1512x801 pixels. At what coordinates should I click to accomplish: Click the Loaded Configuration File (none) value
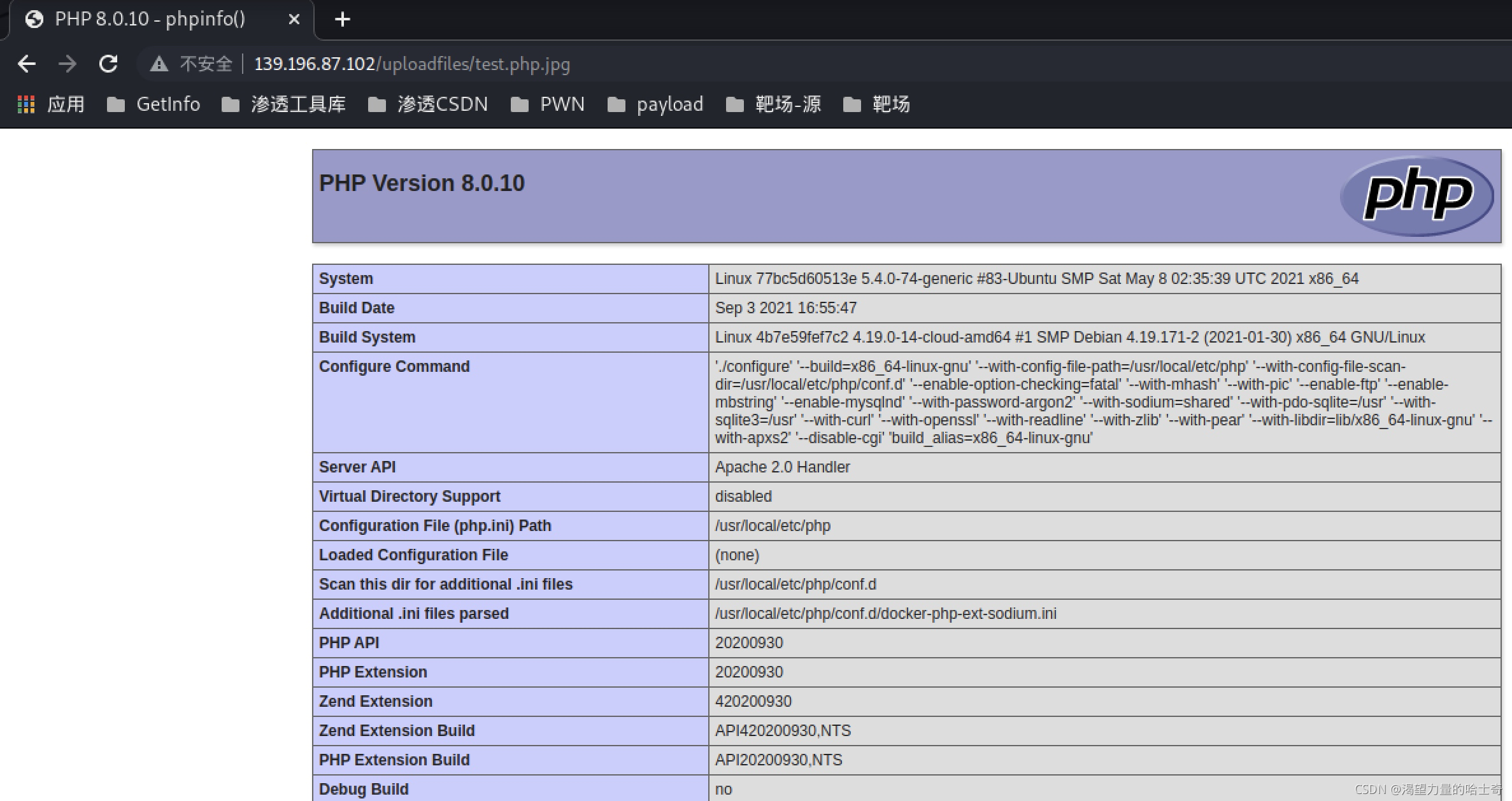click(x=737, y=555)
